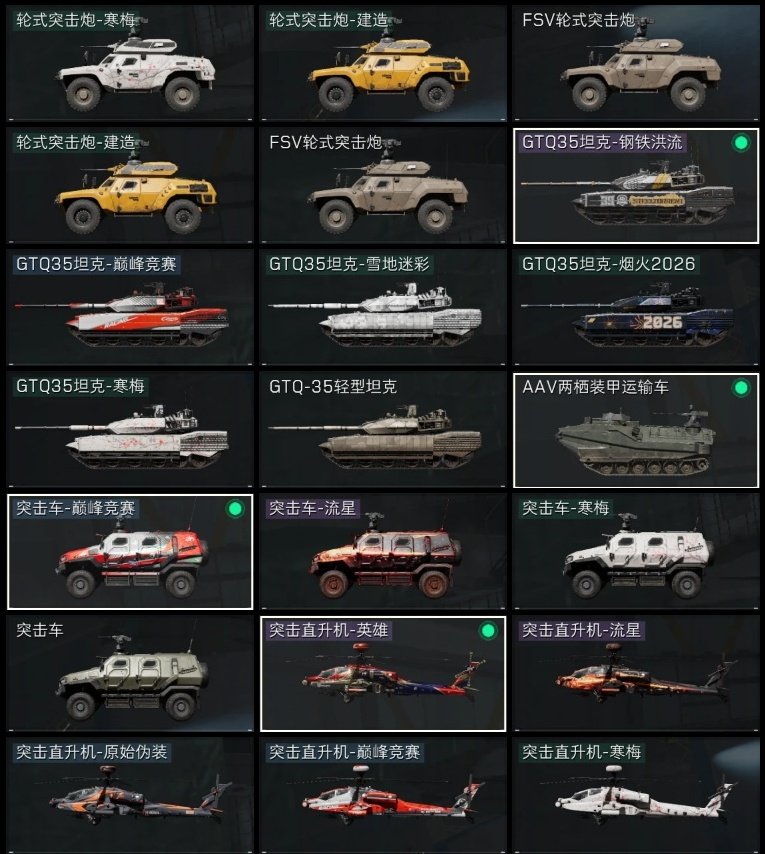Select the 突击直升机-原始伪装 helicopter
The image size is (765, 854).
click(130, 796)
